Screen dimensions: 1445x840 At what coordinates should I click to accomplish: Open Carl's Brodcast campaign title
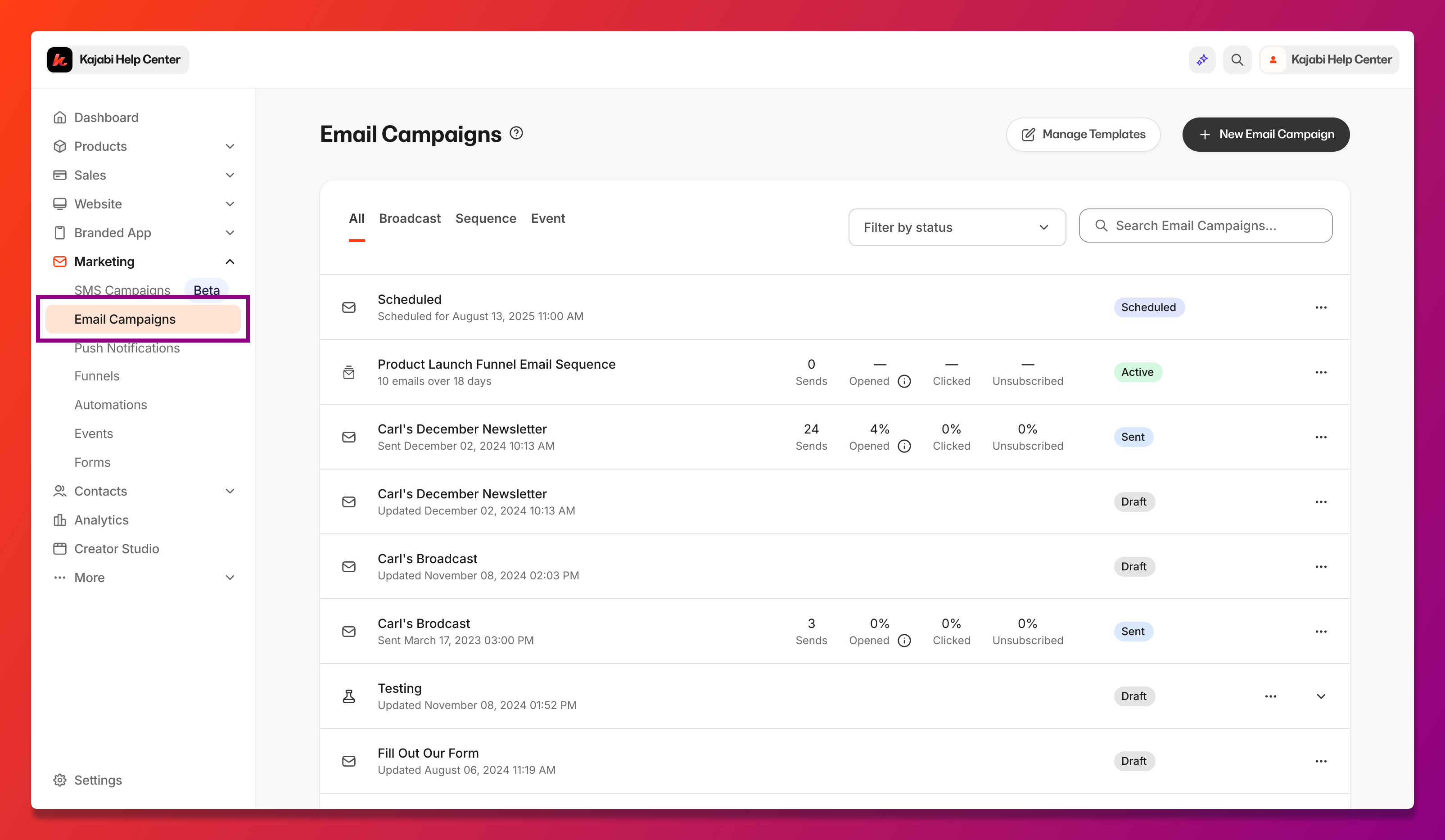[x=423, y=623]
